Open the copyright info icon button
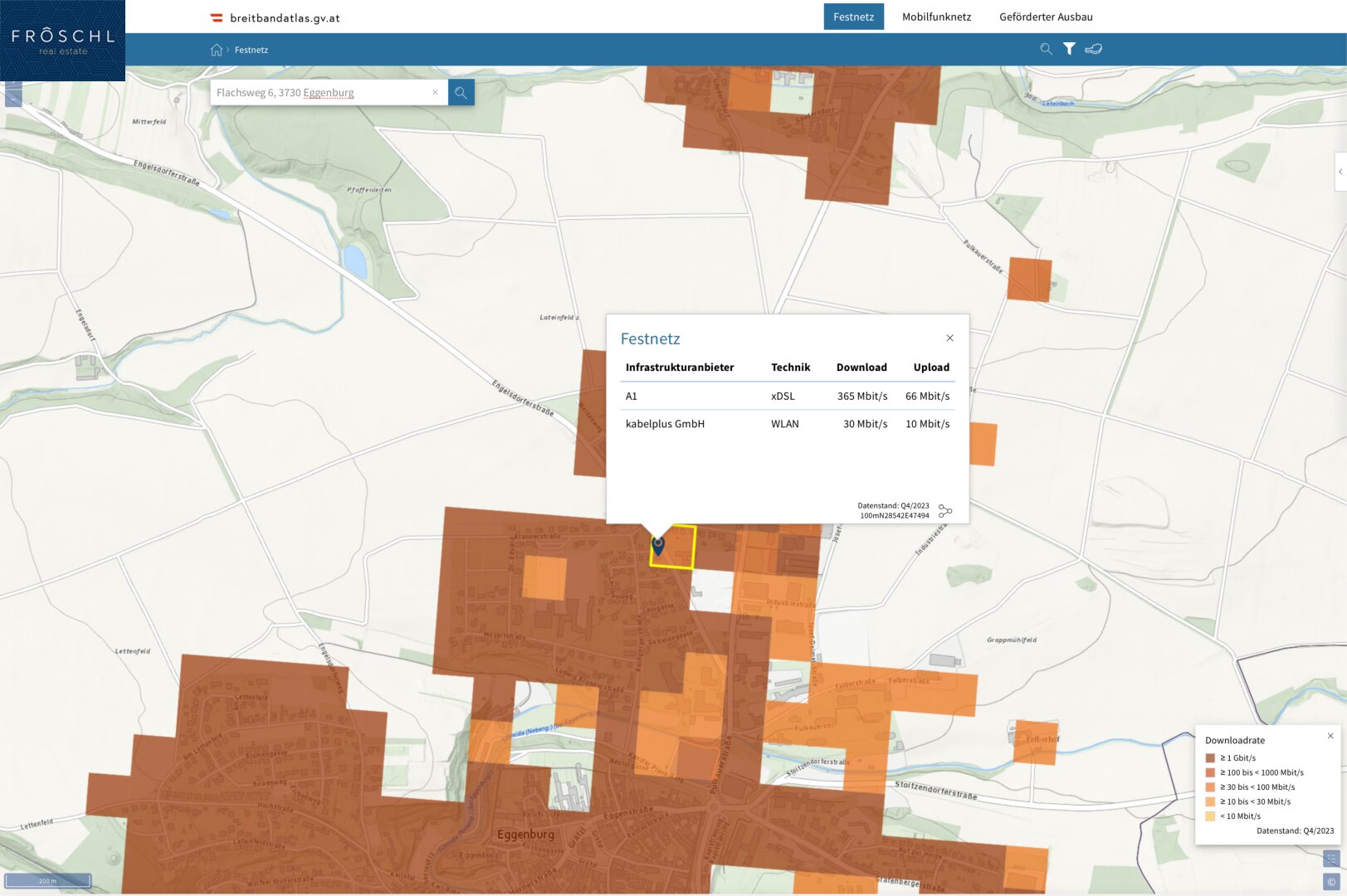 tap(1331, 882)
